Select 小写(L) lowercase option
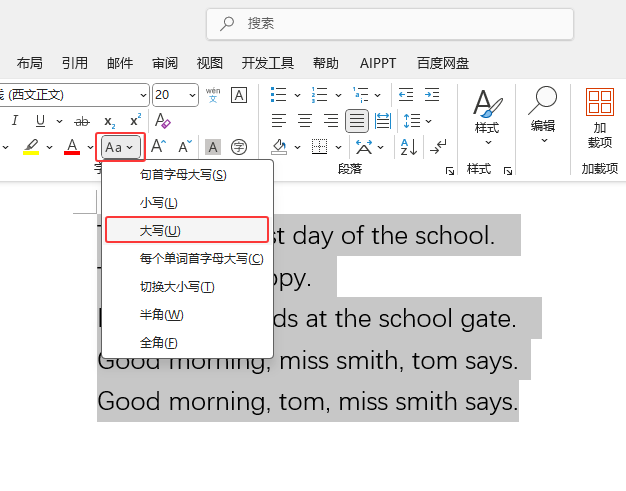The height and width of the screenshot is (491, 626). [187, 203]
